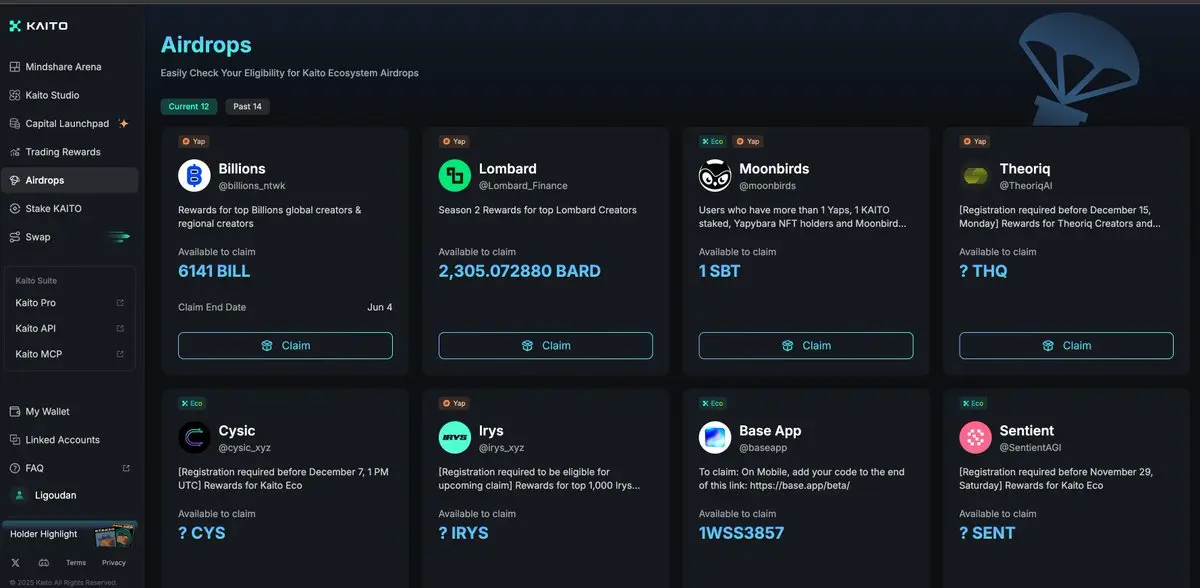Claim the Moonbirds SBT airdrop
Viewport: 1200px width, 588px height.
pos(806,345)
